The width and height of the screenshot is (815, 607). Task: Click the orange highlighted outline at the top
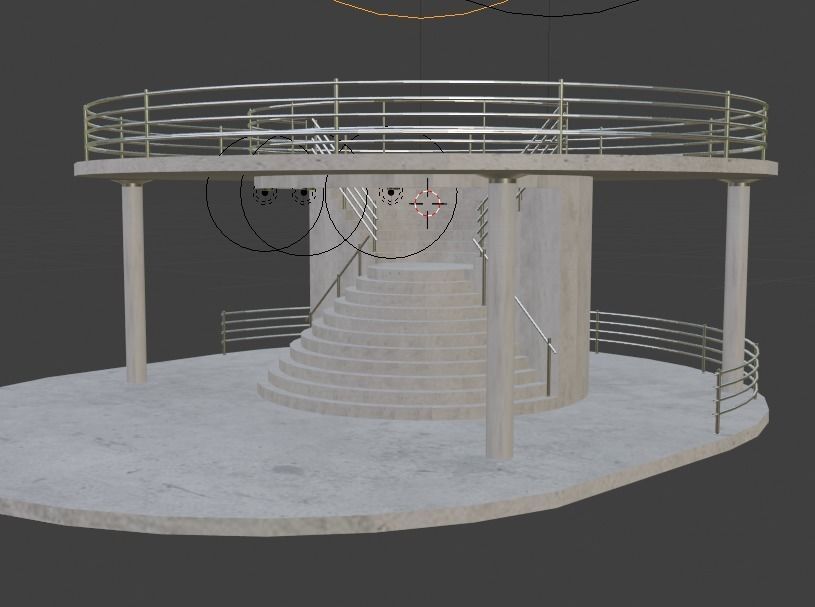421,11
